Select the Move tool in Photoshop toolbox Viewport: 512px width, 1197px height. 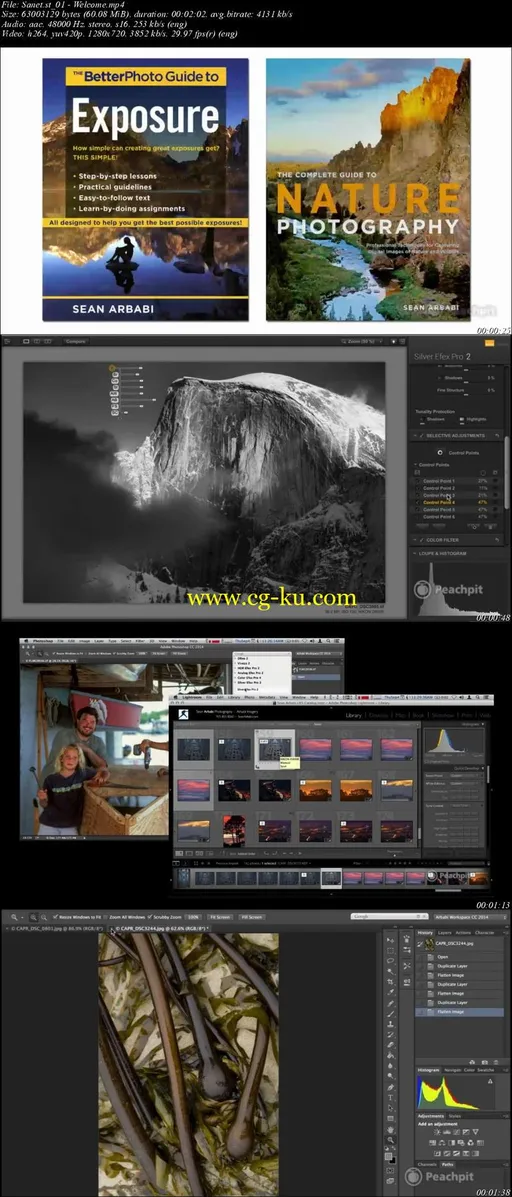click(x=390, y=940)
